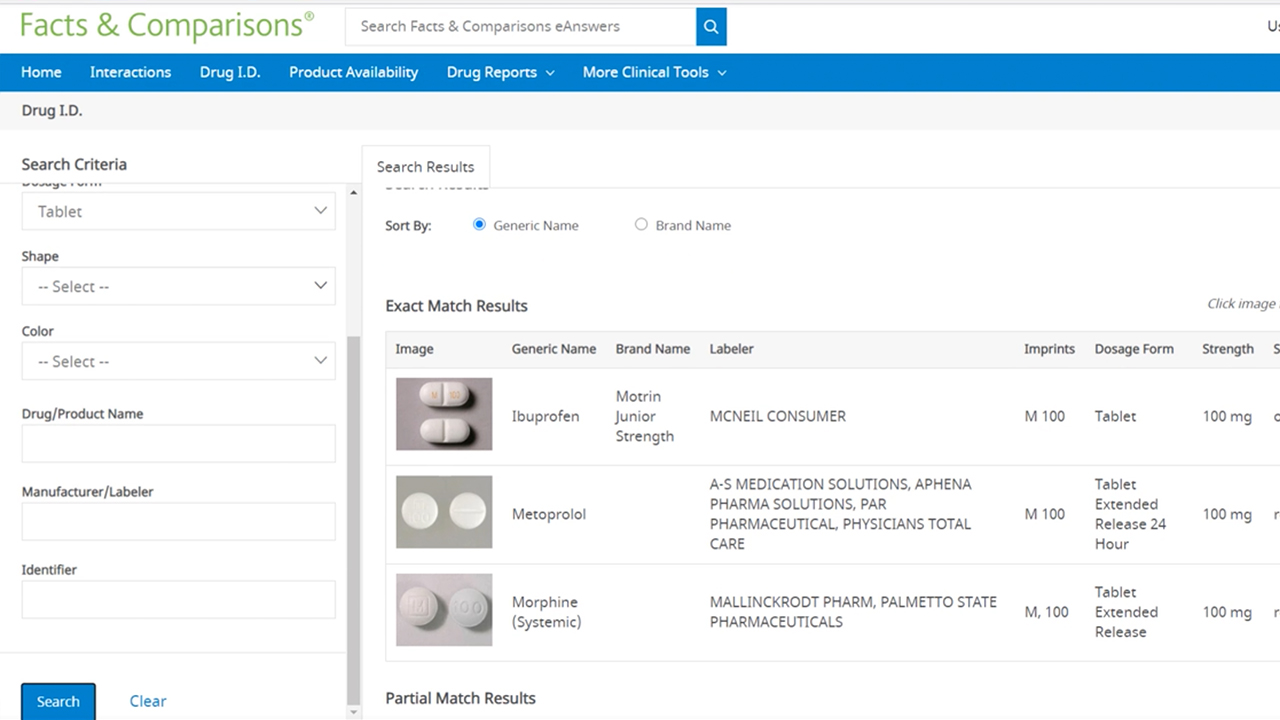
Task: Switch to the Search Results tab
Action: point(425,167)
